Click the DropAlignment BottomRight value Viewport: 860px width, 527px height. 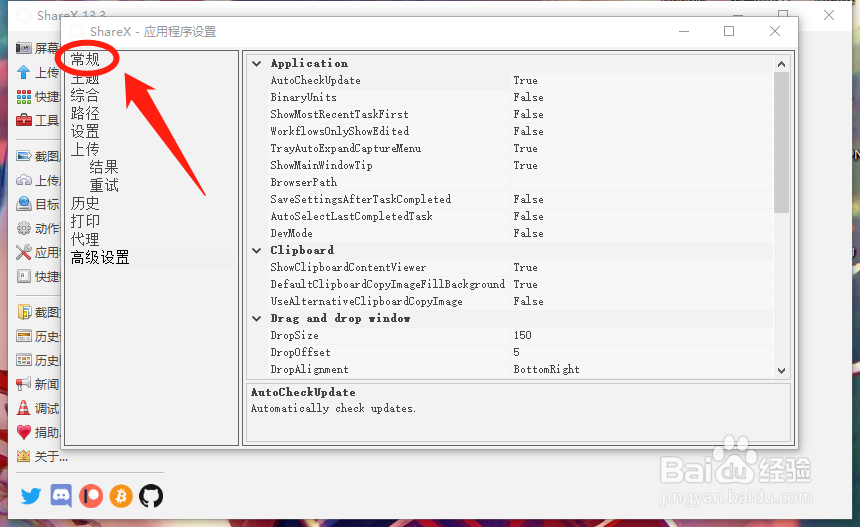(546, 369)
